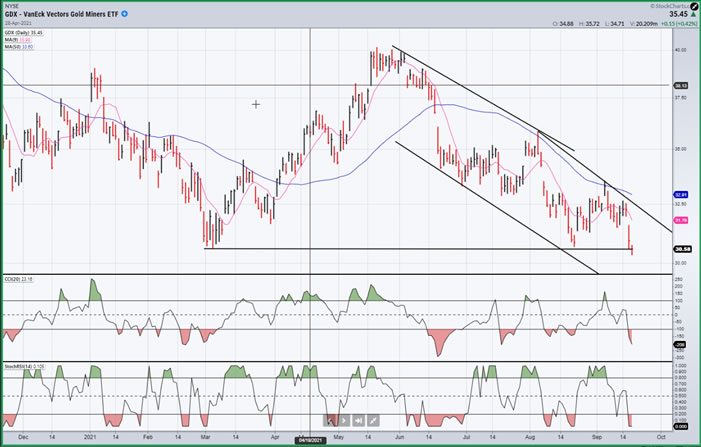Click the 30.58 last price tag on axis
Image resolution: width=701 pixels, height=447 pixels.
click(682, 249)
